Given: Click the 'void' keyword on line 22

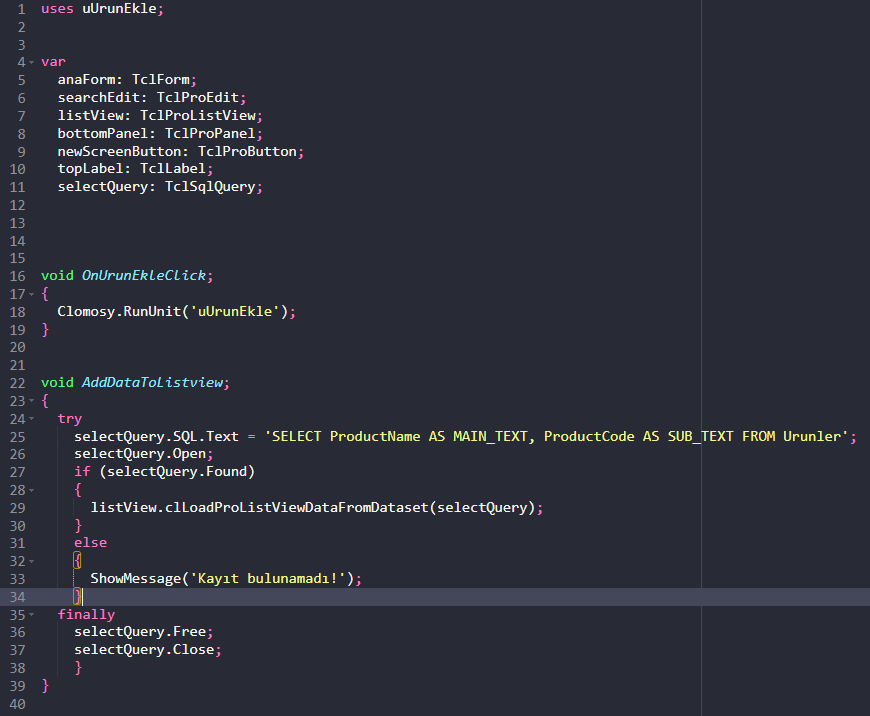Looking at the screenshot, I should (x=57, y=382).
